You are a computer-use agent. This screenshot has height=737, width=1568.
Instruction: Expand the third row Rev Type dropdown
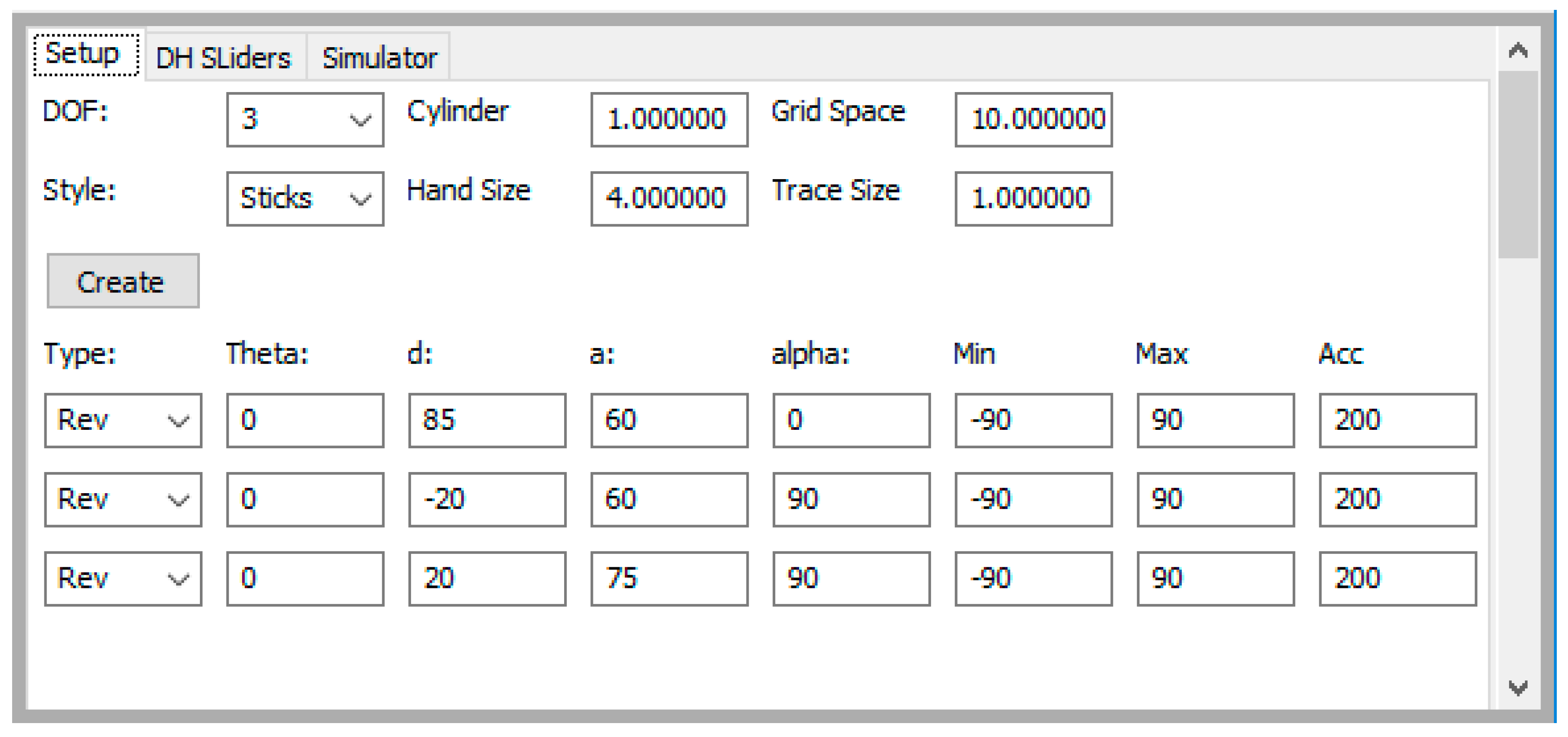[x=123, y=578]
